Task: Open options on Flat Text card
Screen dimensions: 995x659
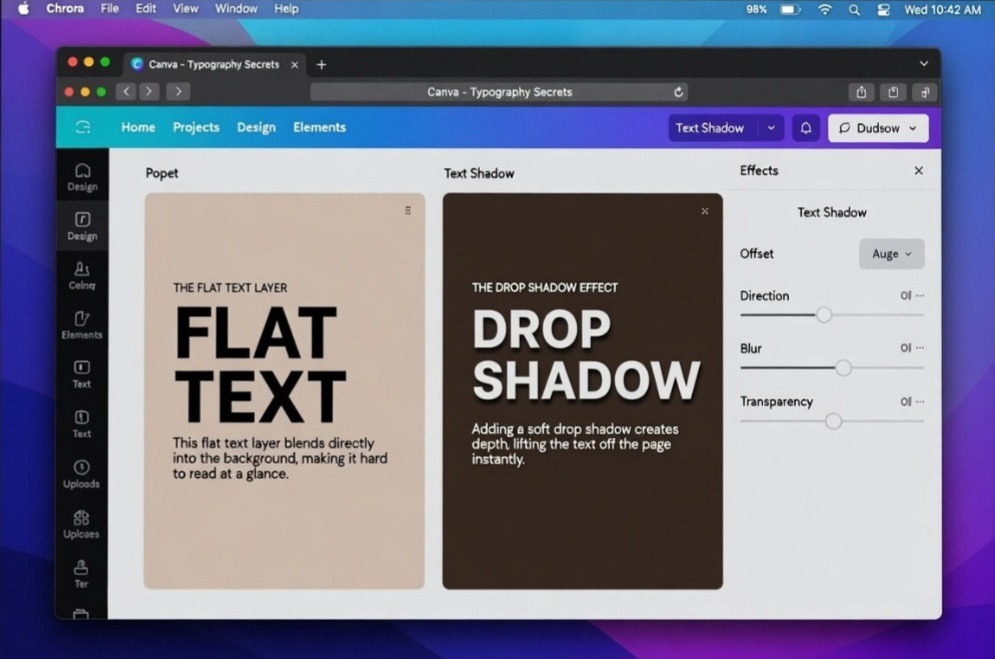Action: tap(408, 211)
